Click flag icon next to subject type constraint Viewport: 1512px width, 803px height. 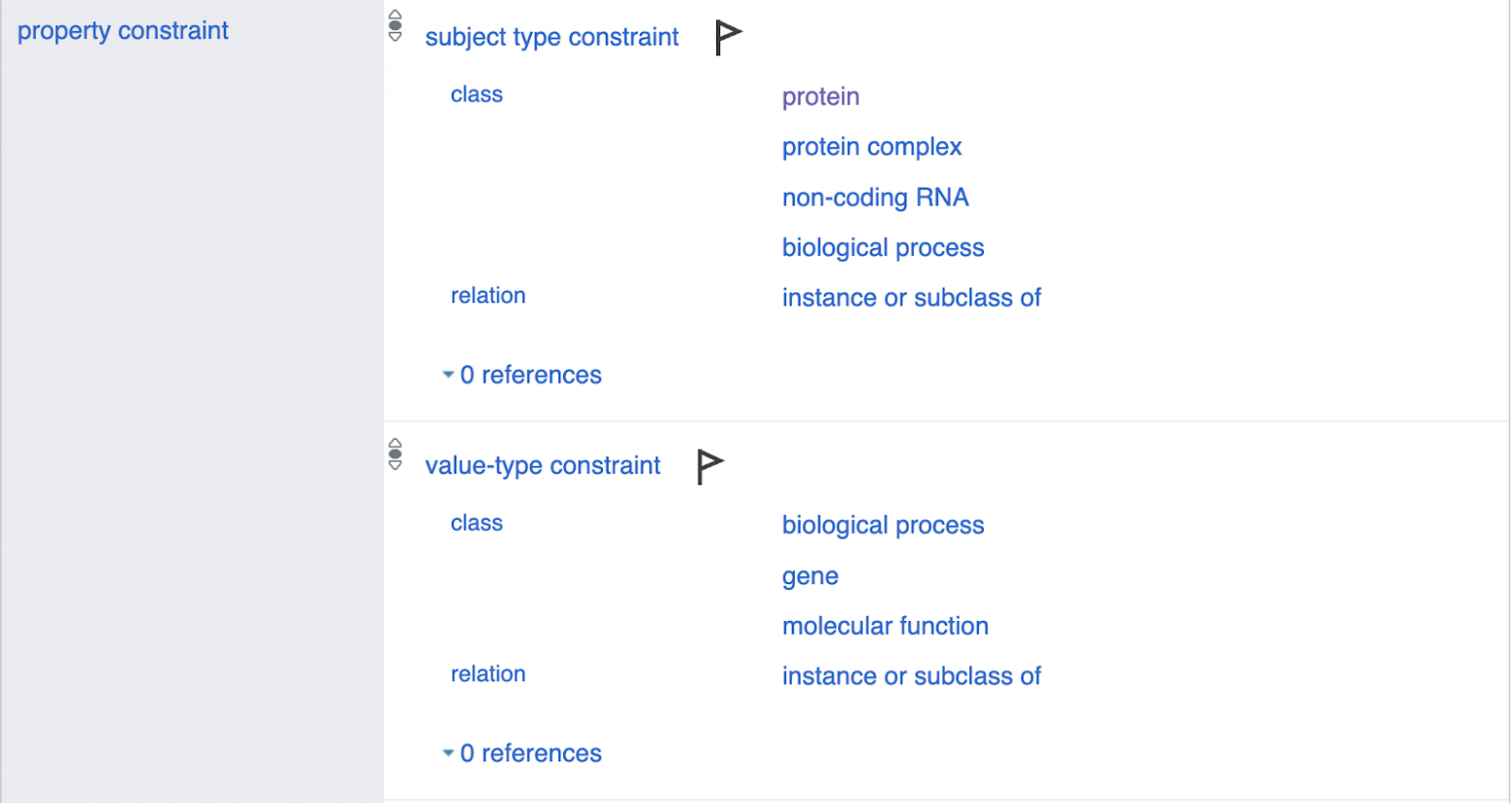(727, 38)
